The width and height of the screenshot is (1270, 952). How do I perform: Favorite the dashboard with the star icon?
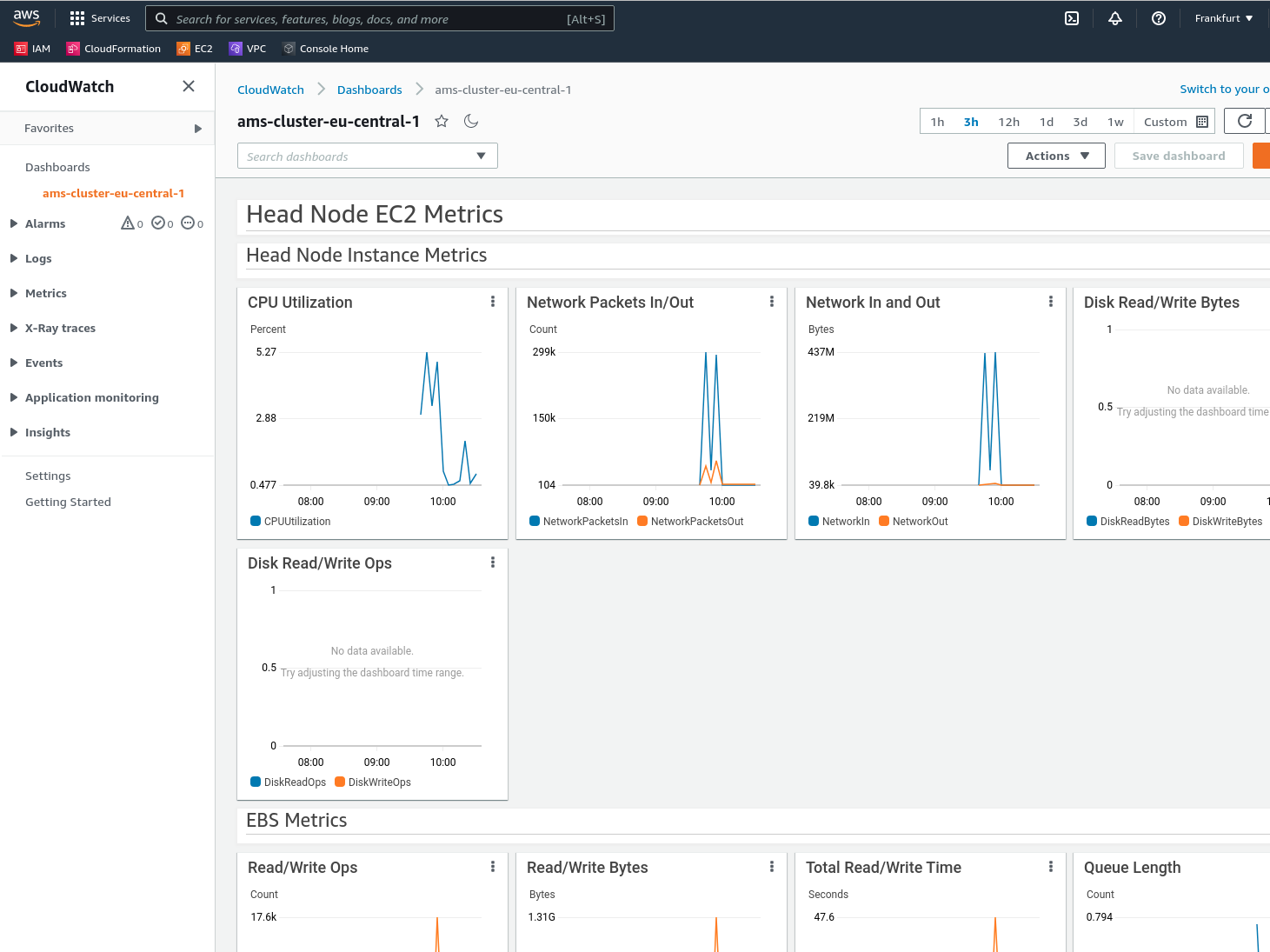coord(442,121)
